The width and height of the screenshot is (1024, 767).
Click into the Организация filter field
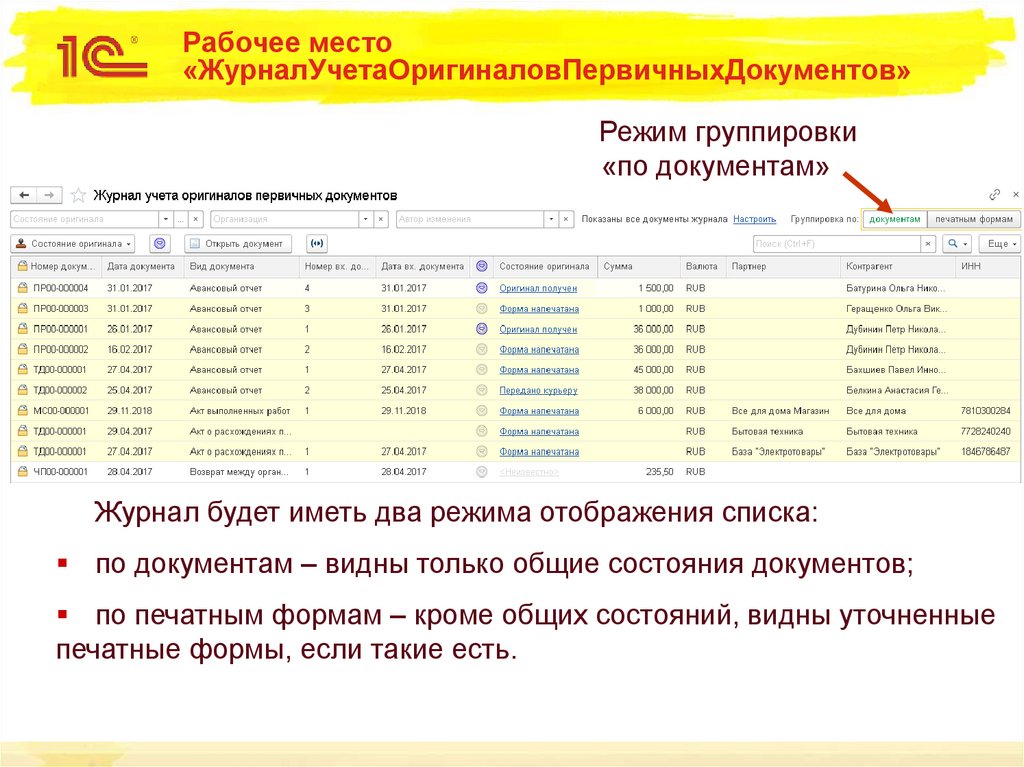coord(285,219)
